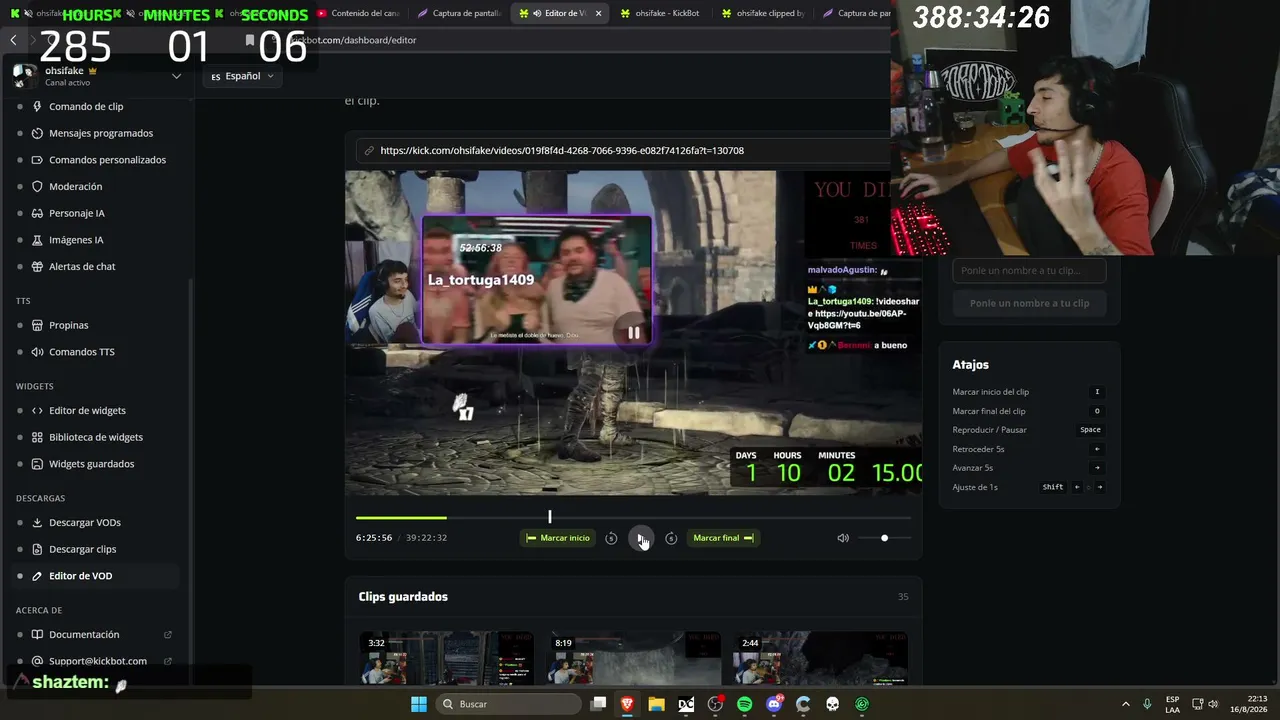Click the skull icon on the taskbar
This screenshot has height=720, width=1280.
tap(832, 704)
